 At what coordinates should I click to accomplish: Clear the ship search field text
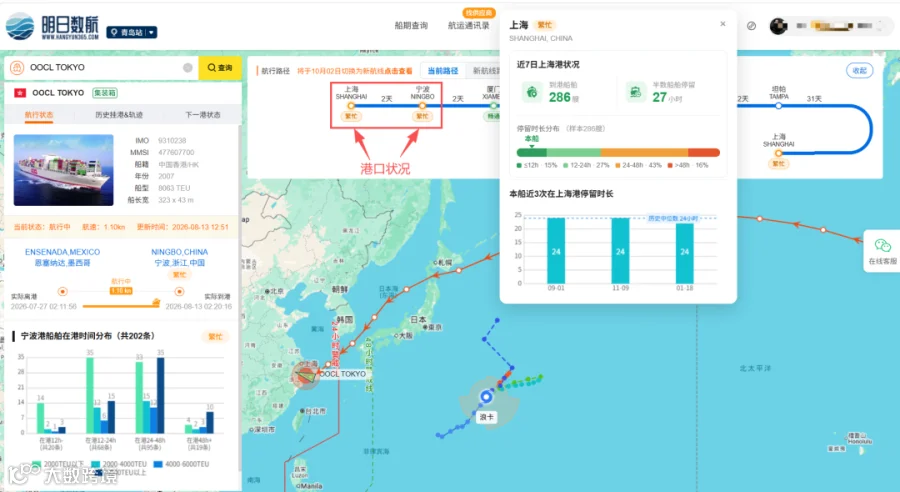[188, 68]
